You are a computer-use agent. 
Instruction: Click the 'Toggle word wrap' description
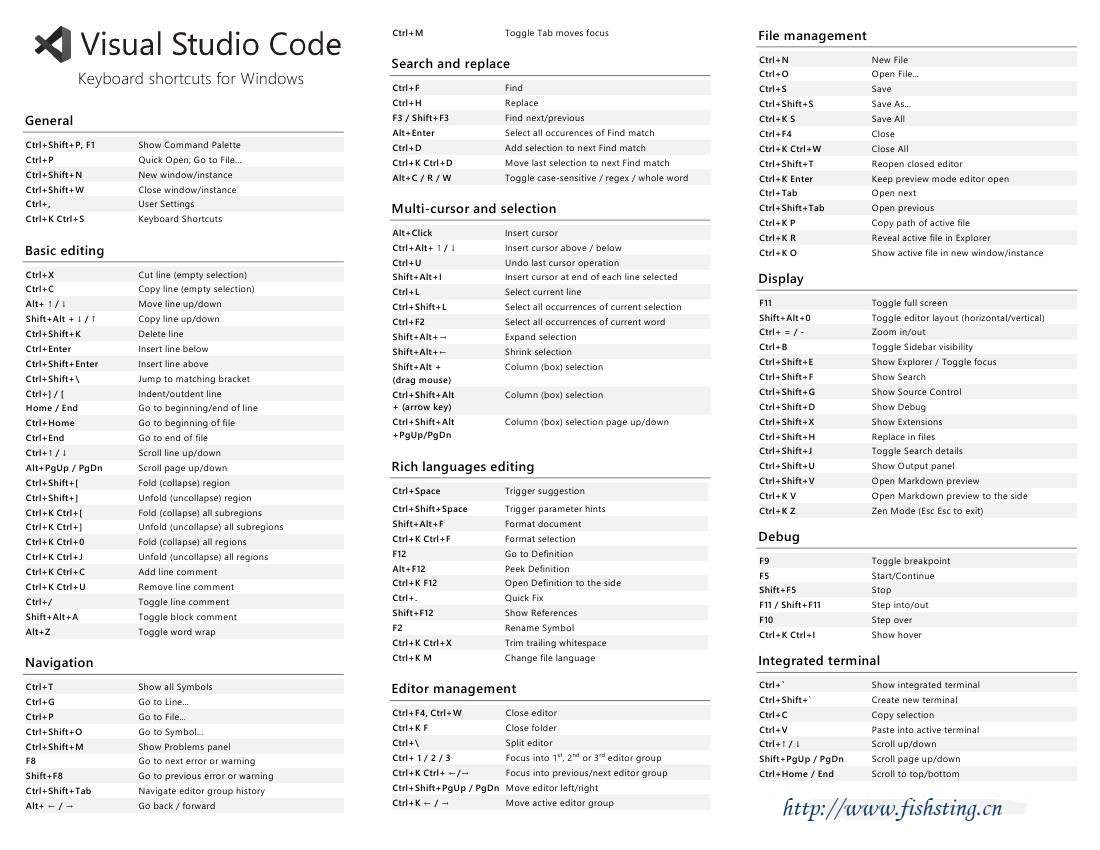pyautogui.click(x=177, y=632)
